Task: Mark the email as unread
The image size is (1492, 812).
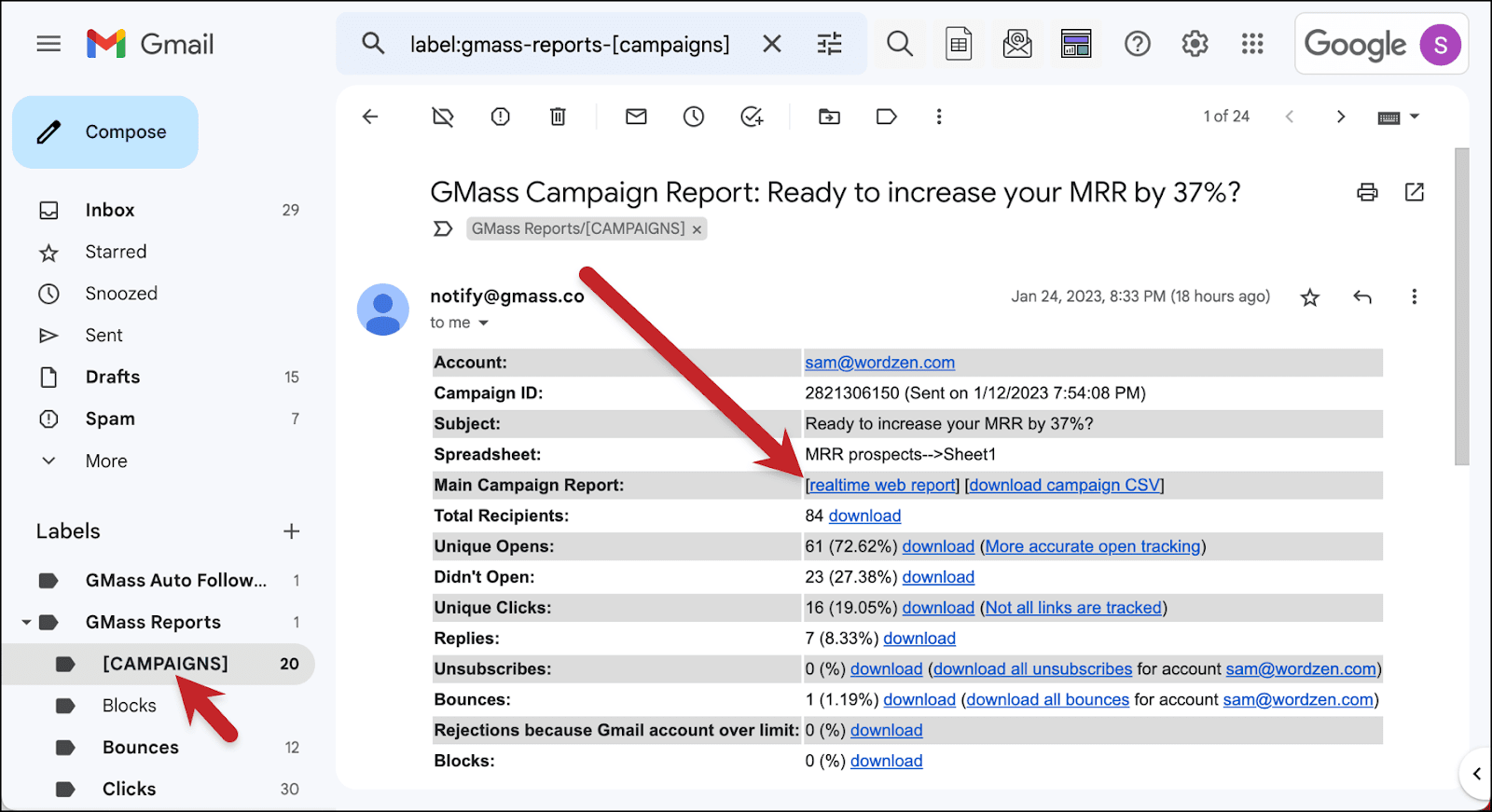Action: click(x=636, y=117)
